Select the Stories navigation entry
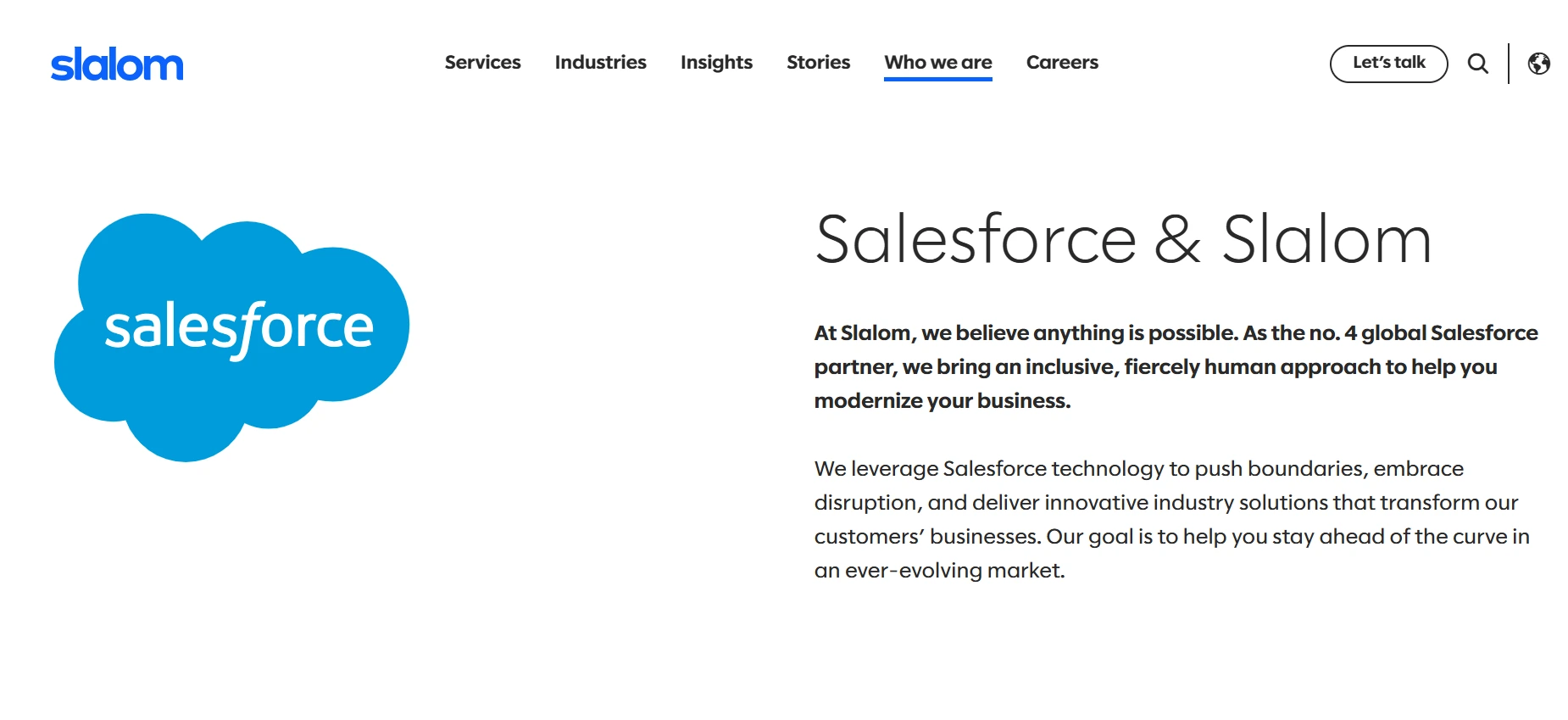Screen dimensions: 1568x720 [818, 63]
